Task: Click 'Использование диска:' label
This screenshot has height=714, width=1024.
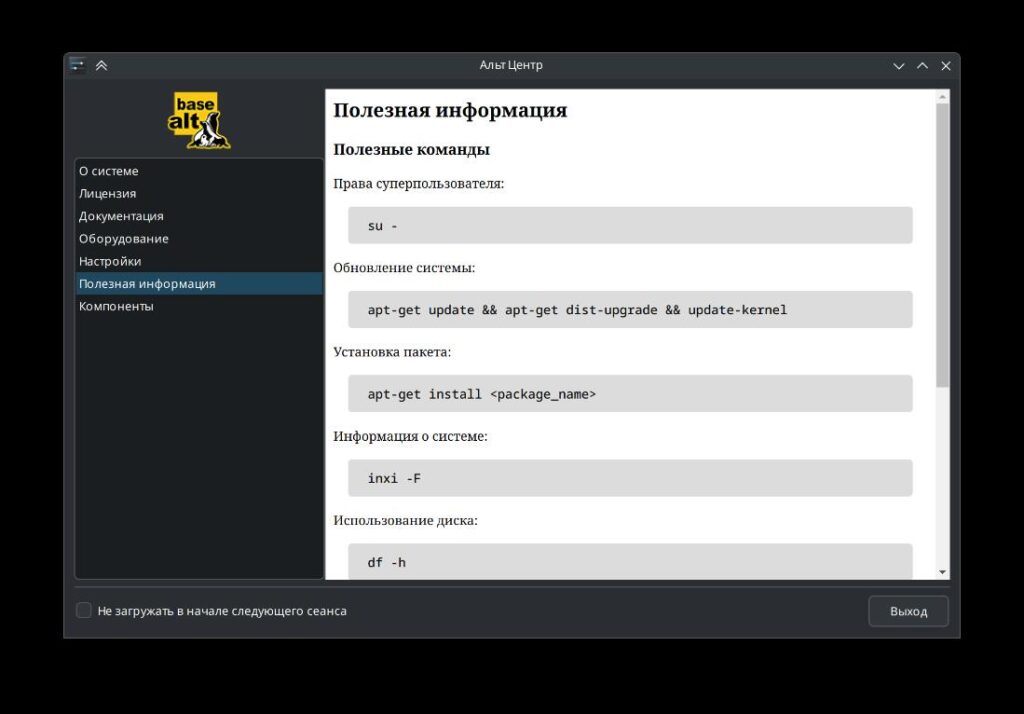Action: [406, 521]
